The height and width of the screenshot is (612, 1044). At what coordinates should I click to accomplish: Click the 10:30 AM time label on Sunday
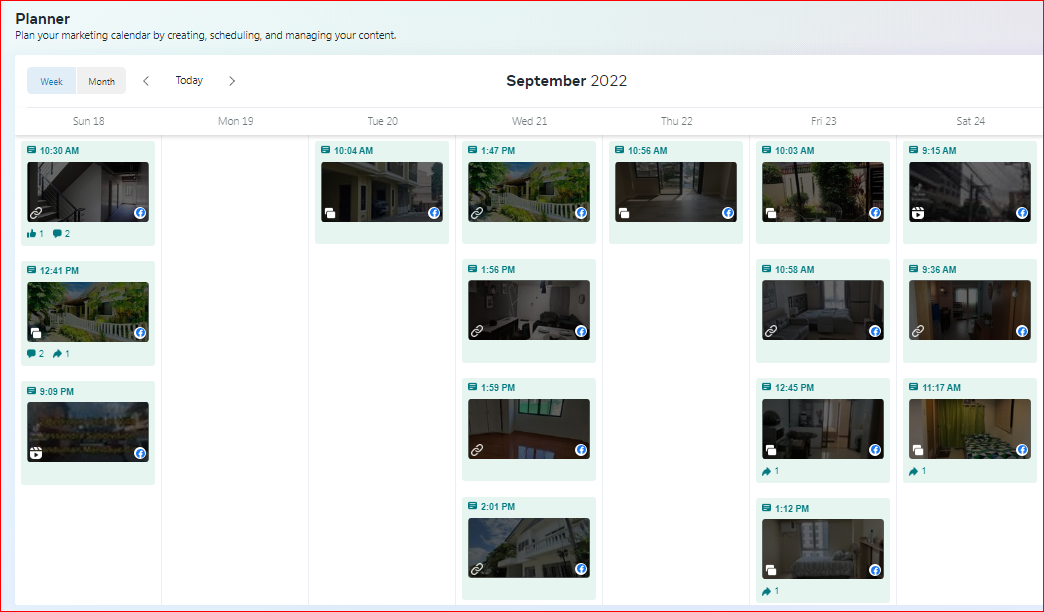pos(59,151)
